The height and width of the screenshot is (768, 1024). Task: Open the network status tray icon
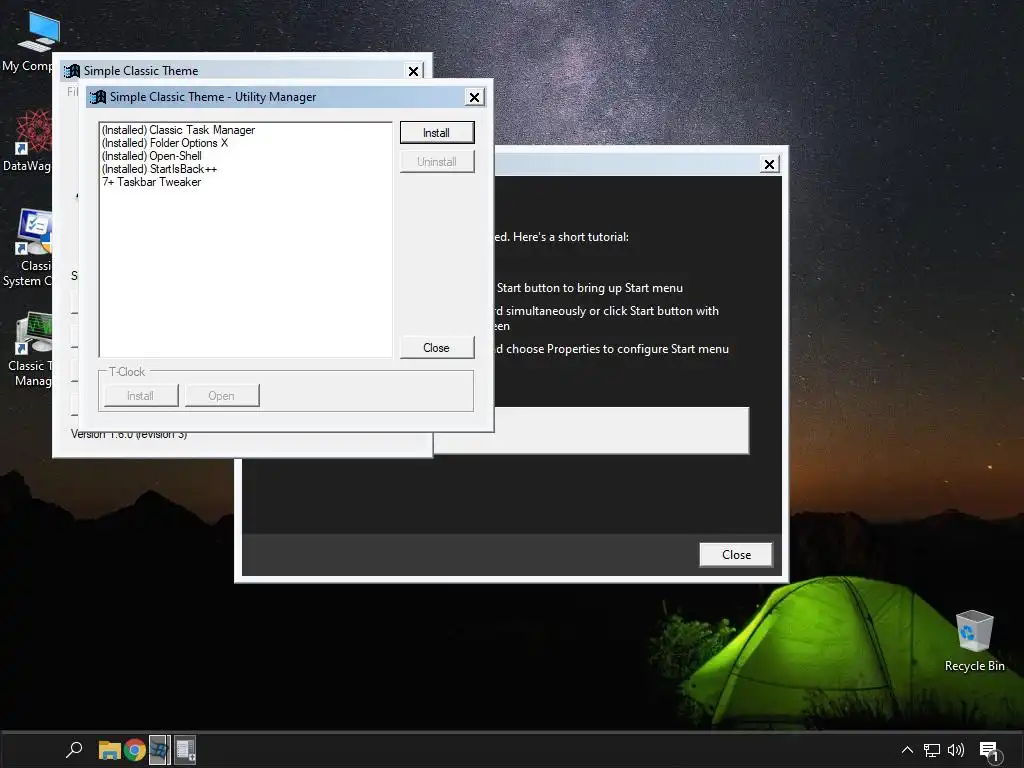click(932, 750)
